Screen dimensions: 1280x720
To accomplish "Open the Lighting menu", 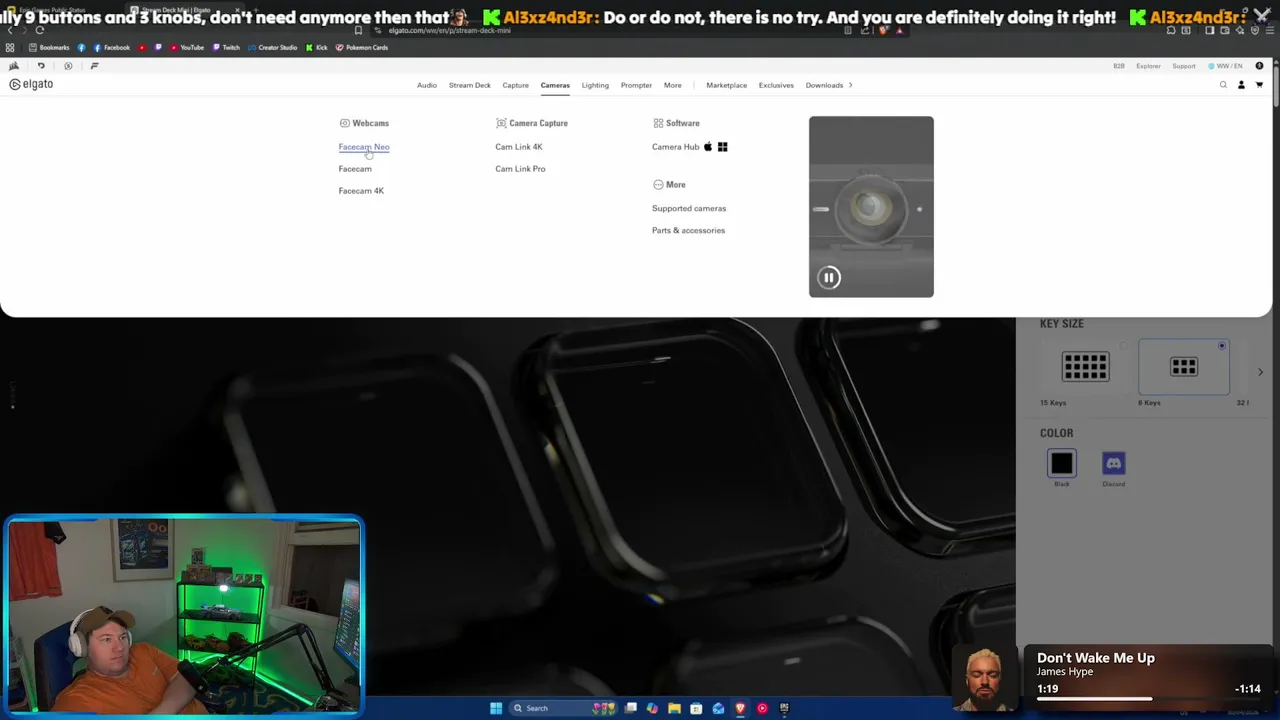I will click(595, 85).
